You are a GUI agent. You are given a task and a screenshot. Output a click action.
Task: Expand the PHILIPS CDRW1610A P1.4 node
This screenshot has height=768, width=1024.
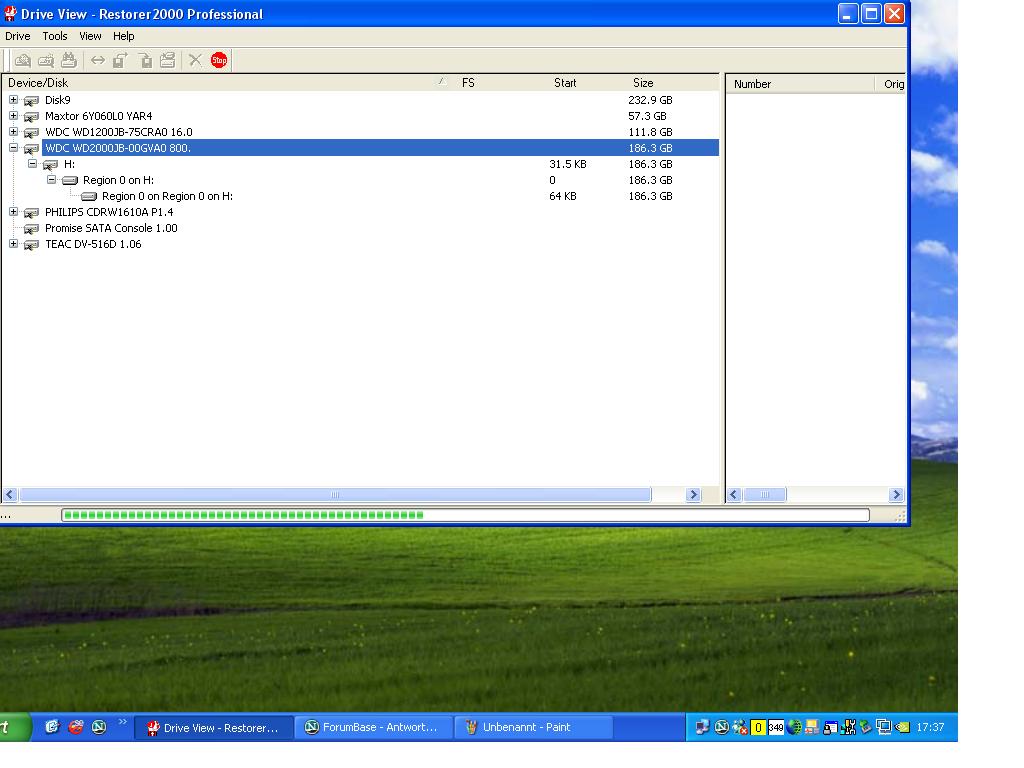coord(14,212)
